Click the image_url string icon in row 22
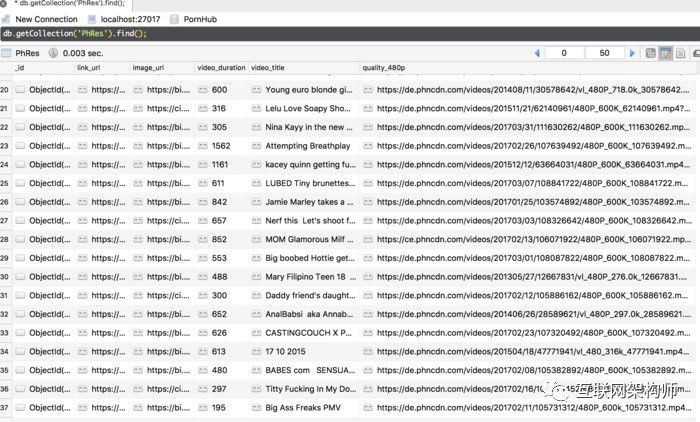Screen dimensions: 700x422 (x=138, y=127)
